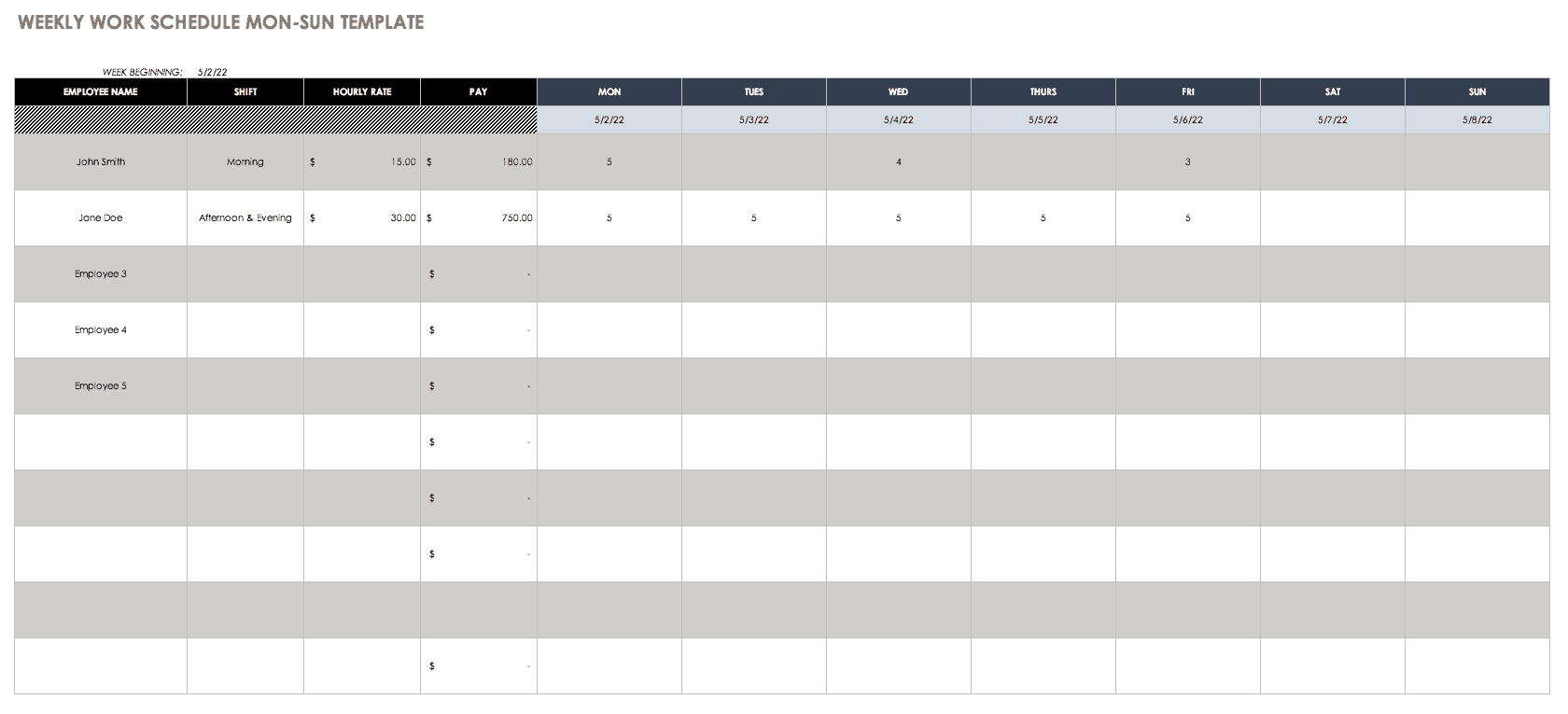Select the 5/8/22 date cell under SUN
The image size is (1568, 714).
click(1477, 120)
